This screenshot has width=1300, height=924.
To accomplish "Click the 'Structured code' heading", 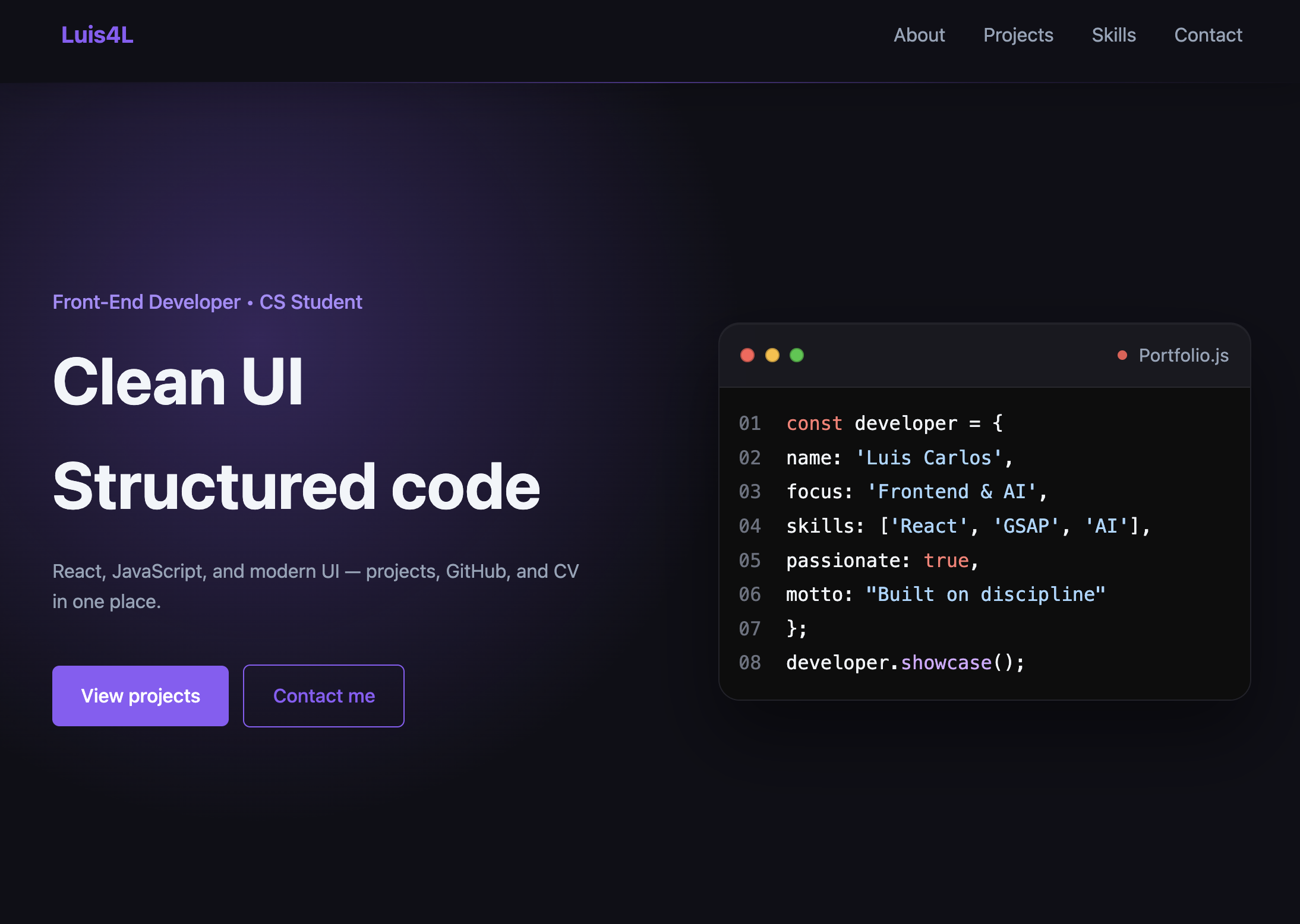I will 296,487.
